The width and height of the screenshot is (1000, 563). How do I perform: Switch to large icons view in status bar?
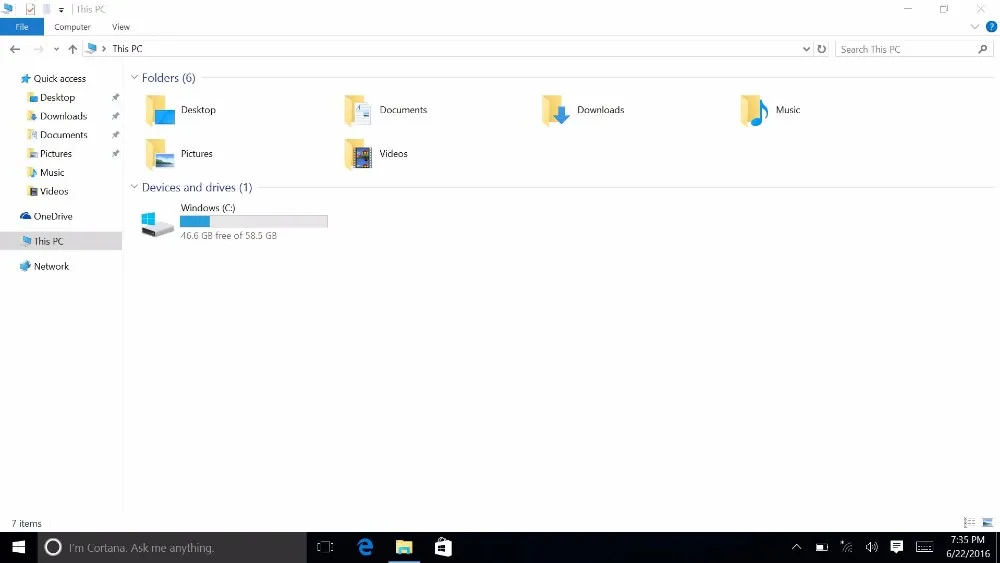[987, 522]
